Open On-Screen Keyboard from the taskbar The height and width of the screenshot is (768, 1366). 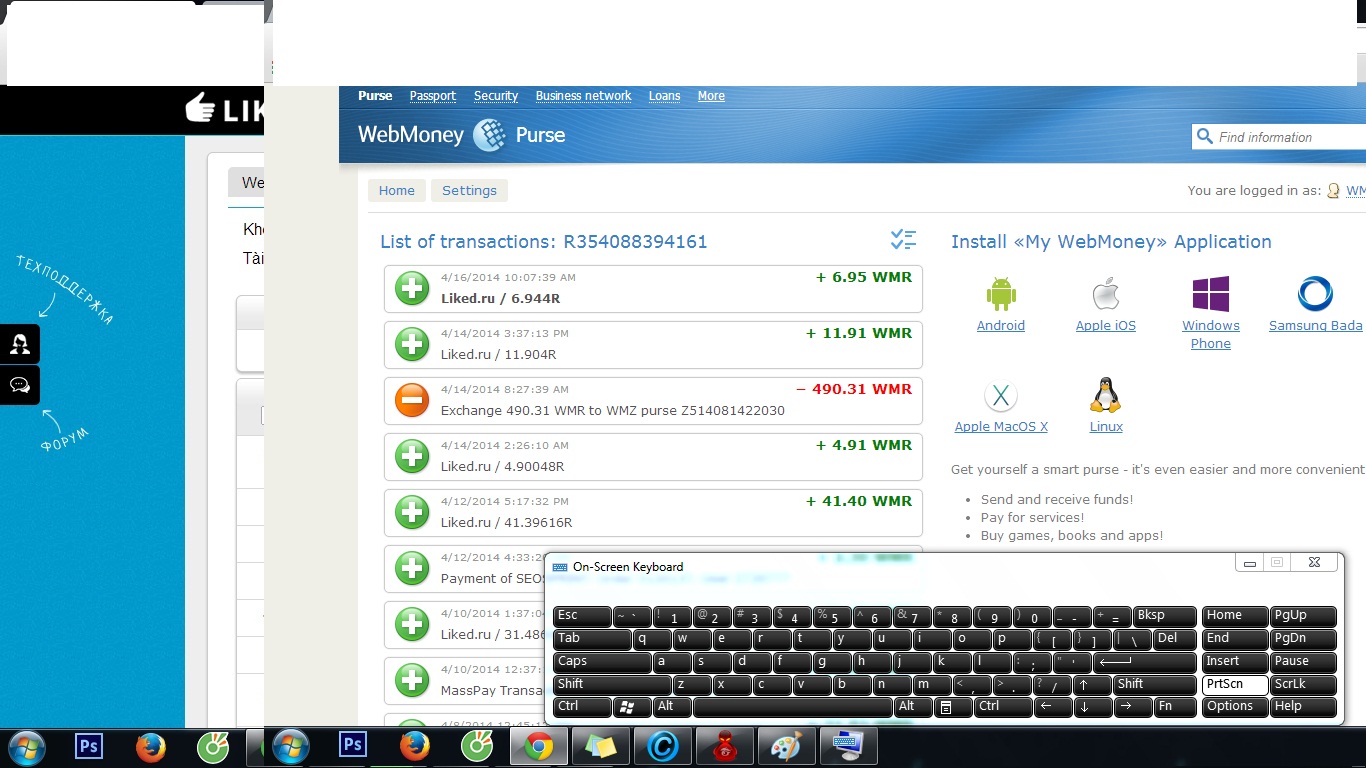point(849,746)
